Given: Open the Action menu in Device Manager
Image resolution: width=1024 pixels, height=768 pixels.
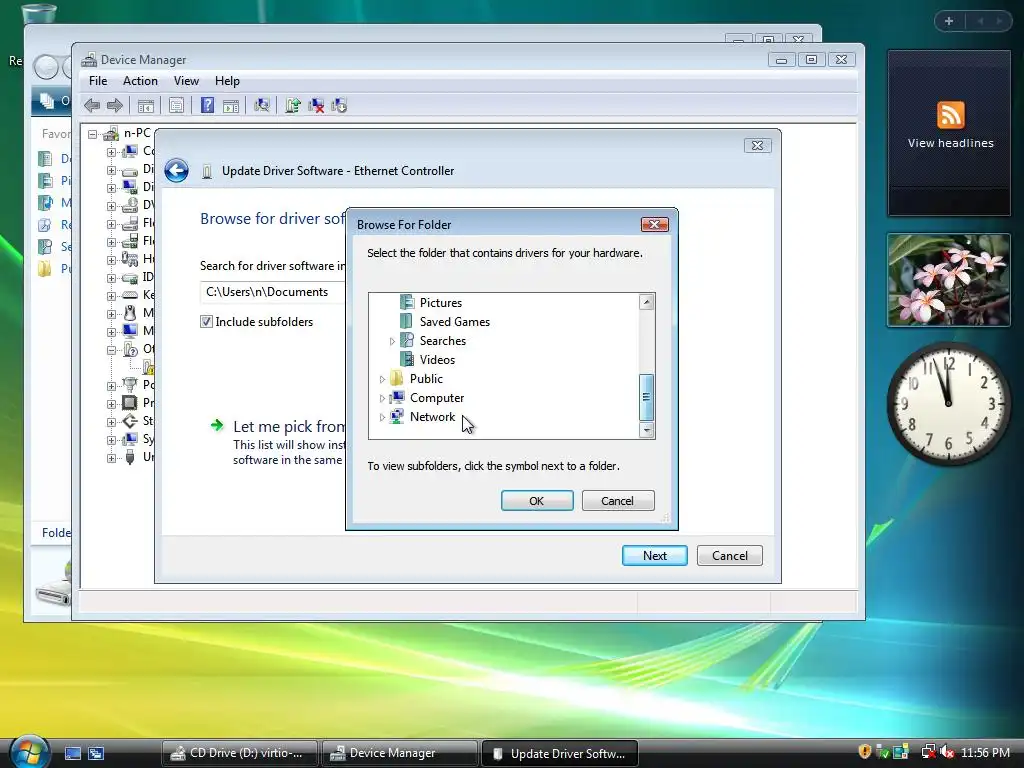Looking at the screenshot, I should click(x=140, y=81).
